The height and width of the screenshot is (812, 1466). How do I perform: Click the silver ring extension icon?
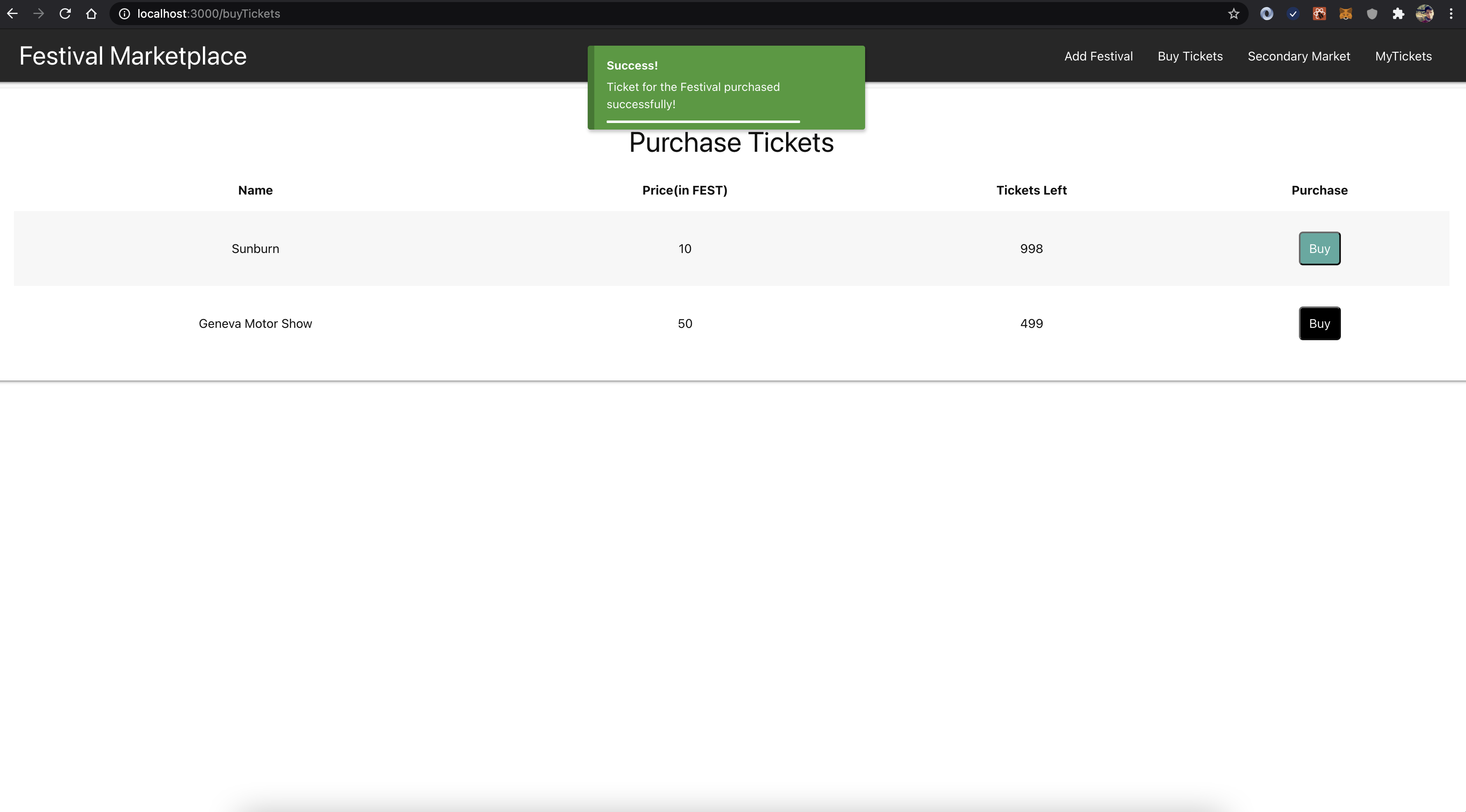click(x=1266, y=14)
